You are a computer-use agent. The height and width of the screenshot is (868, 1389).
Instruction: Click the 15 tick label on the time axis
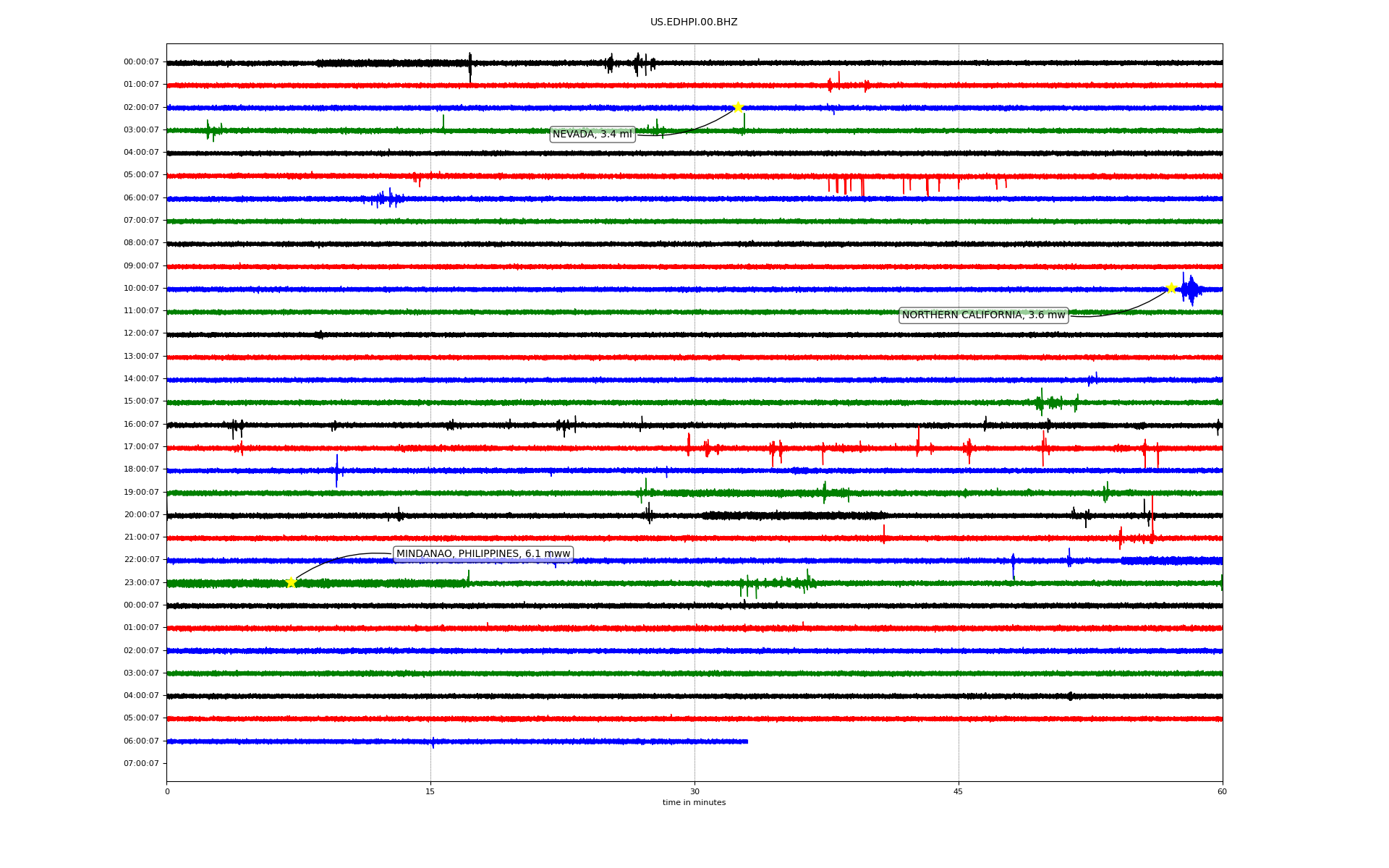[430, 791]
